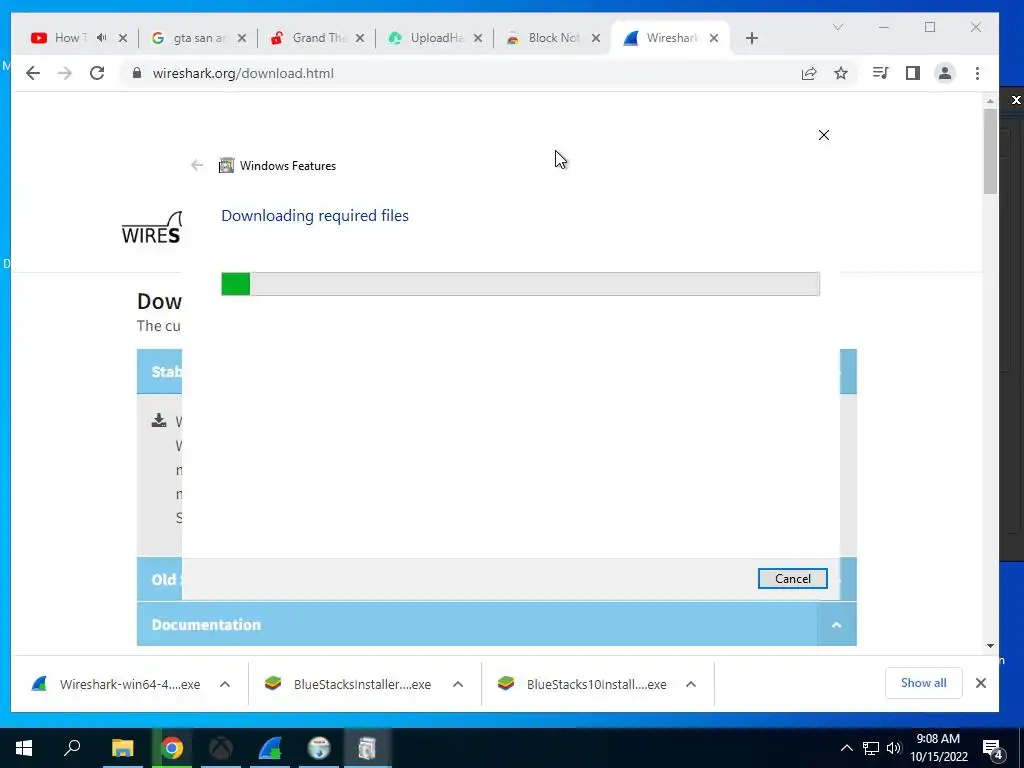
Task: Mute the audio on the YouTube tab
Action: click(x=101, y=38)
